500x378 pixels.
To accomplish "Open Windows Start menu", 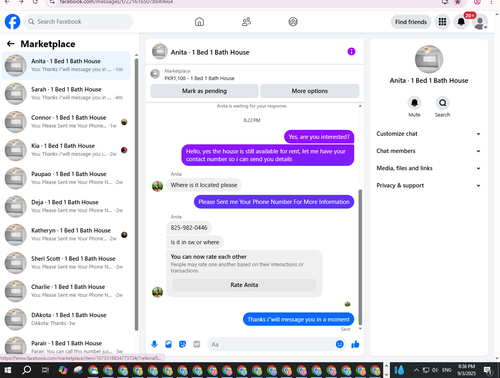I will click(x=7, y=370).
